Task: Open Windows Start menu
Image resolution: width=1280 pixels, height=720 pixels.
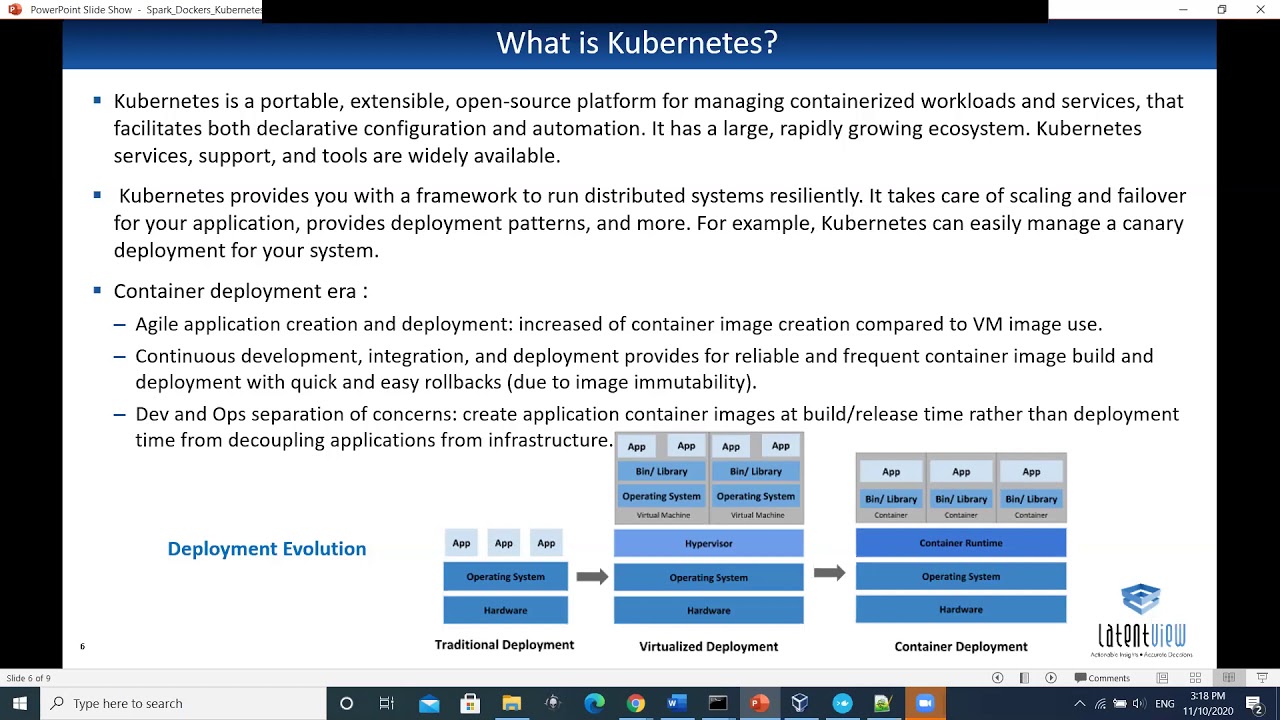Action: click(19, 703)
